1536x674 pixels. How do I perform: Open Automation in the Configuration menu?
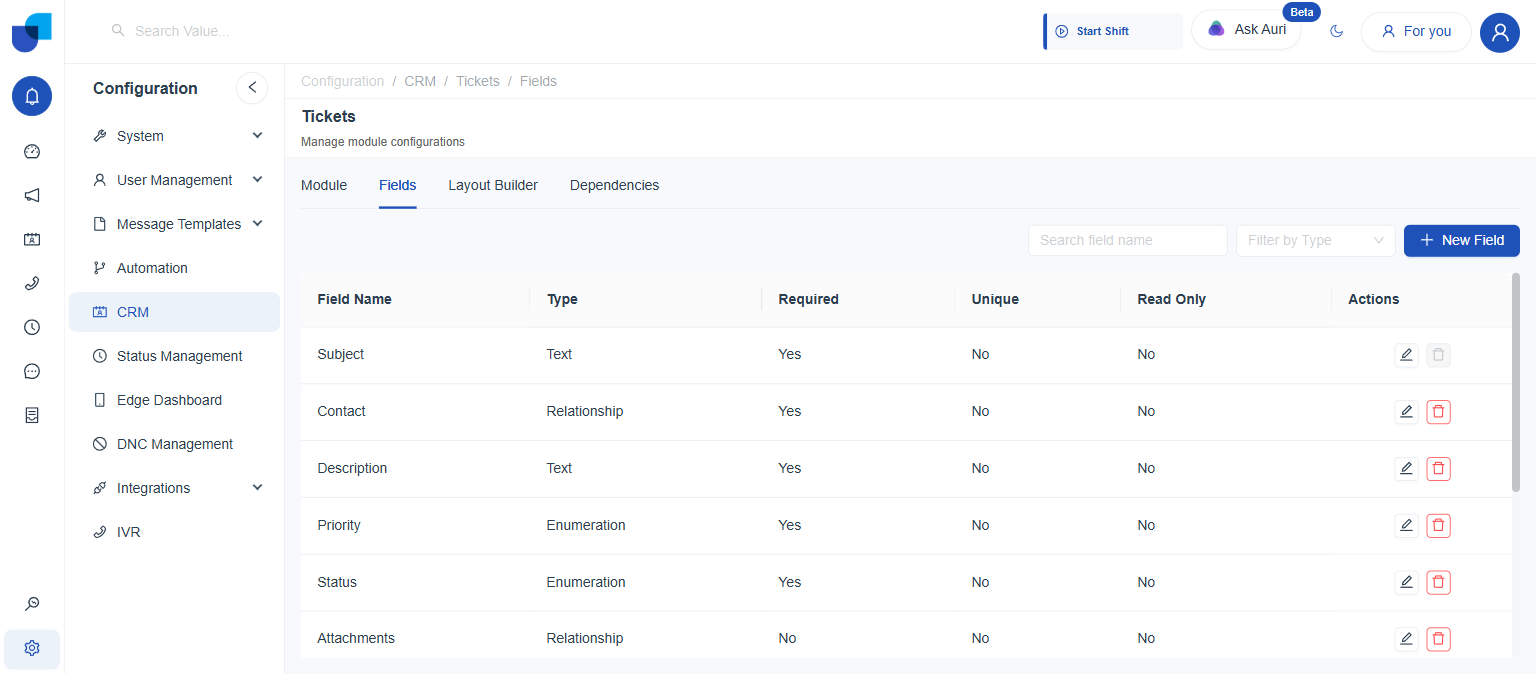tap(174, 268)
